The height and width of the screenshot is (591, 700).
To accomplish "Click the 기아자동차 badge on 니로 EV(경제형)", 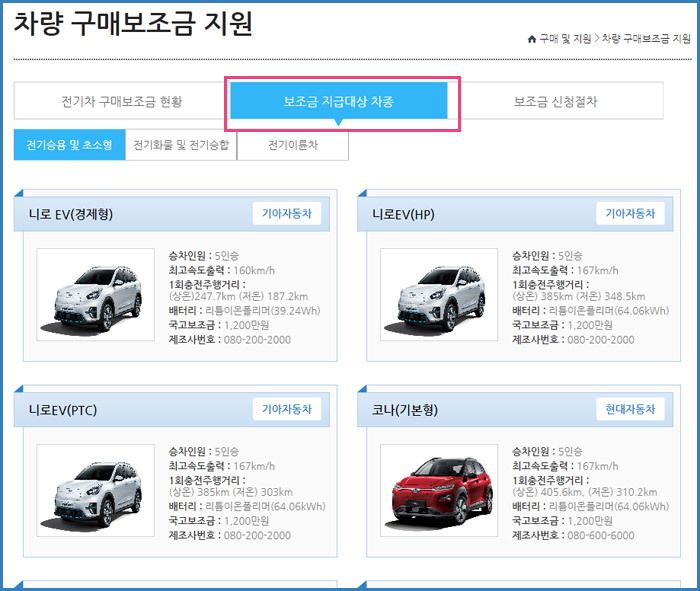I will (287, 213).
